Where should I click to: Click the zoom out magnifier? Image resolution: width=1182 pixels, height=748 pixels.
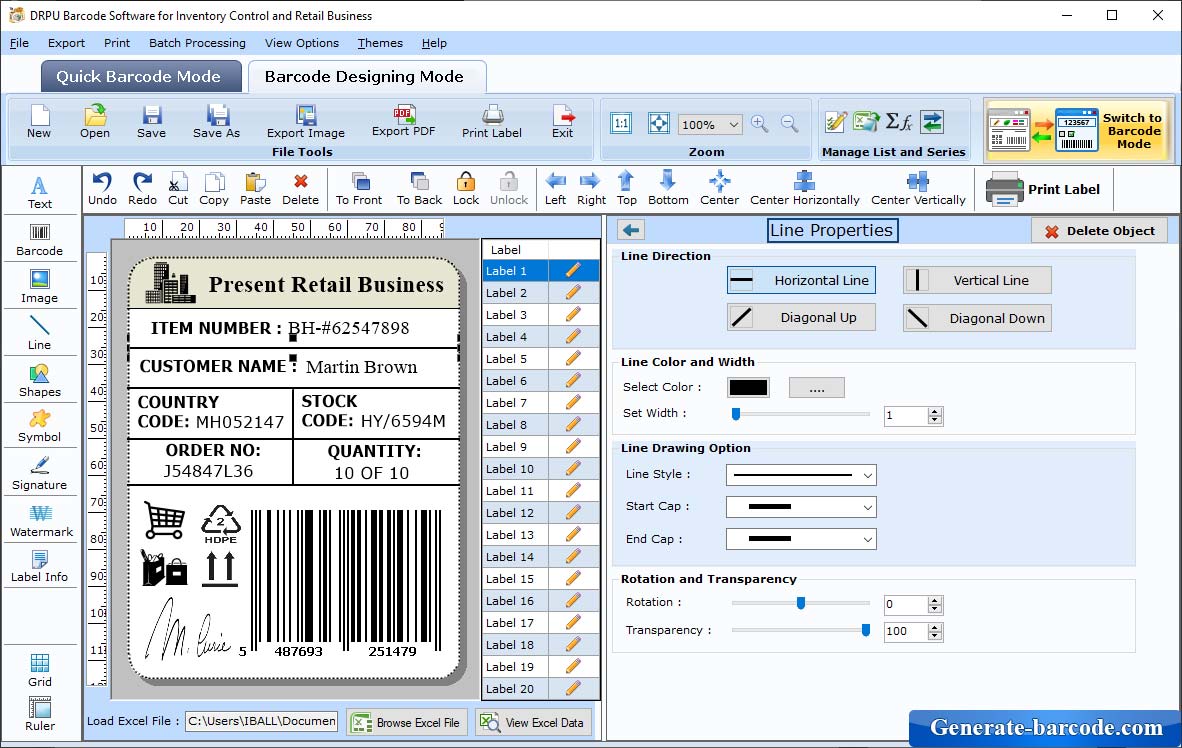[789, 124]
